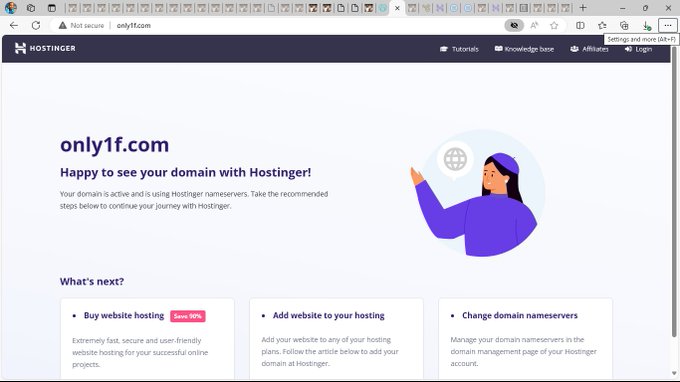The width and height of the screenshot is (680, 382).
Task: Open Buy website hosting
Action: tap(124, 316)
